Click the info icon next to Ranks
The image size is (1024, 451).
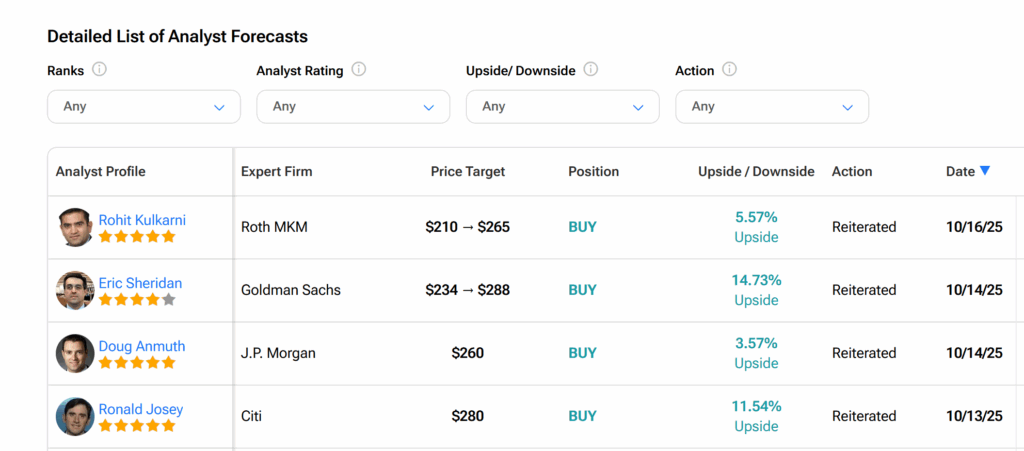99,70
